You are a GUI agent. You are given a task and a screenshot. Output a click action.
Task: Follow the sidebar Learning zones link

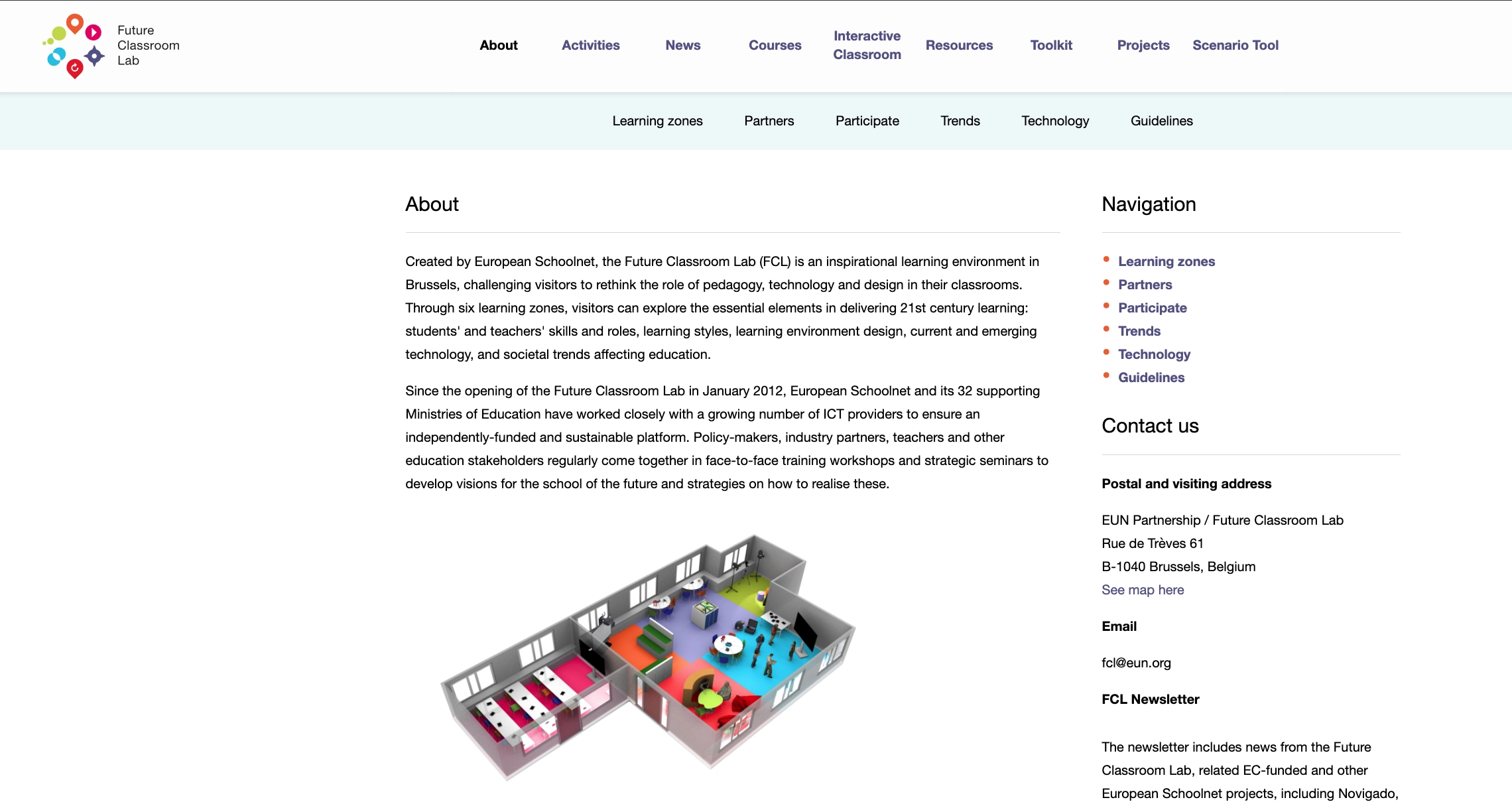[x=1166, y=261]
